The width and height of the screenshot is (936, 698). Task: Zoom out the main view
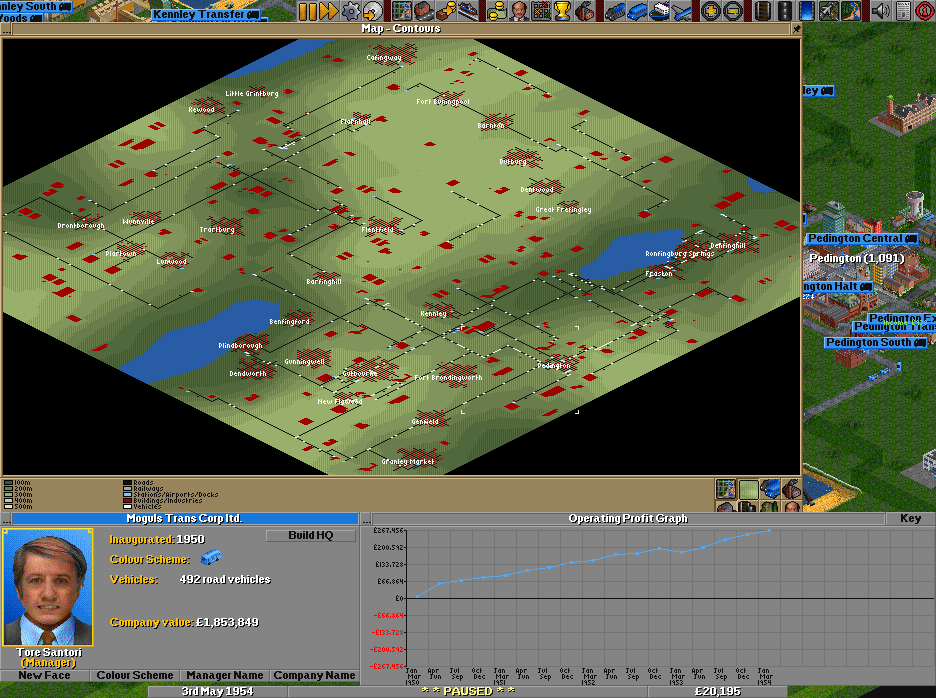click(732, 11)
